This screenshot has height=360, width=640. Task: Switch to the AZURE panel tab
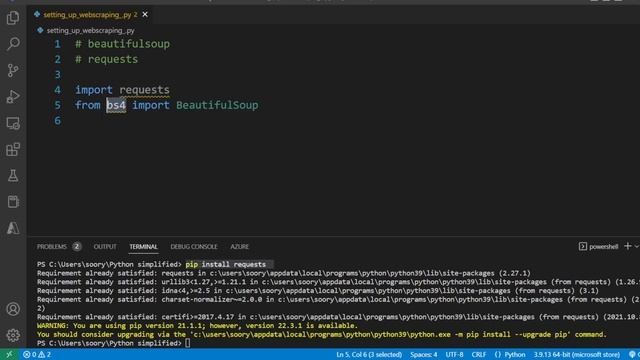(240, 247)
